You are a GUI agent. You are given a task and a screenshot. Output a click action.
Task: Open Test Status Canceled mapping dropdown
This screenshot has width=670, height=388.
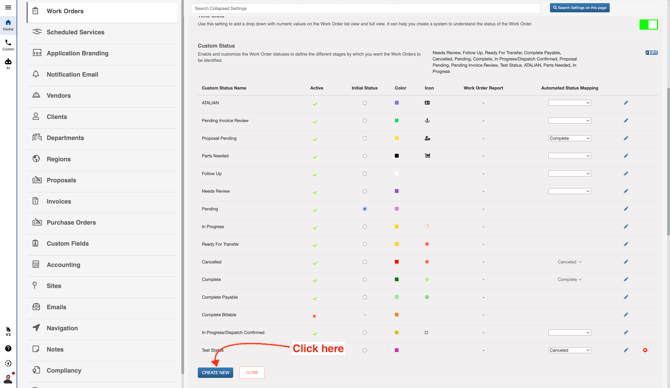[x=570, y=350]
